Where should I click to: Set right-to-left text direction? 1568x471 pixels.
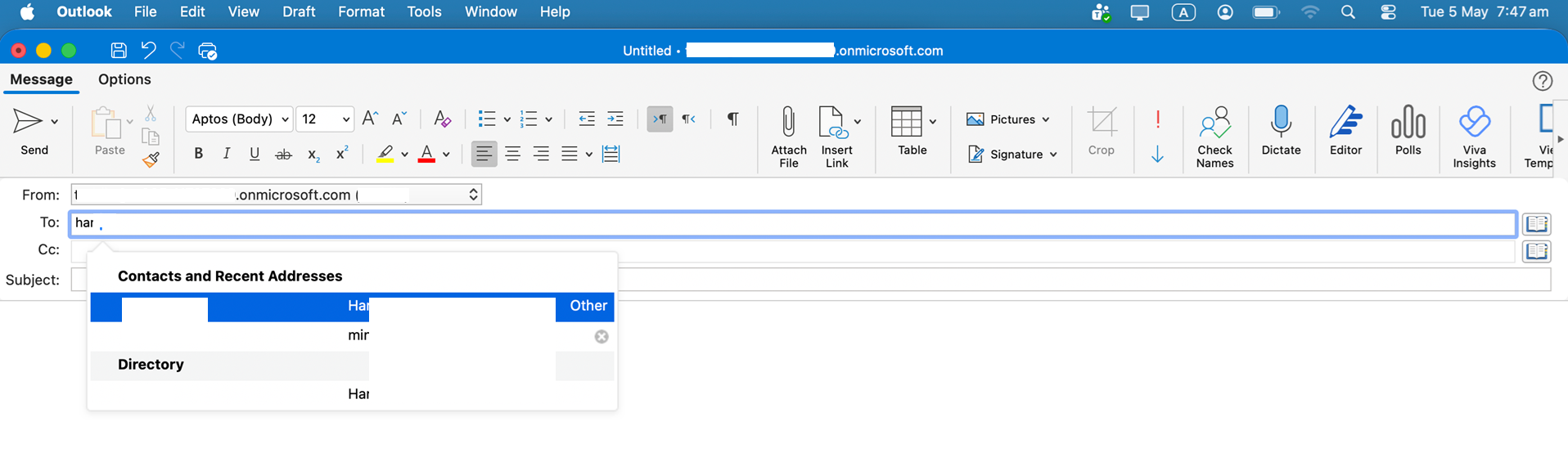pos(689,119)
